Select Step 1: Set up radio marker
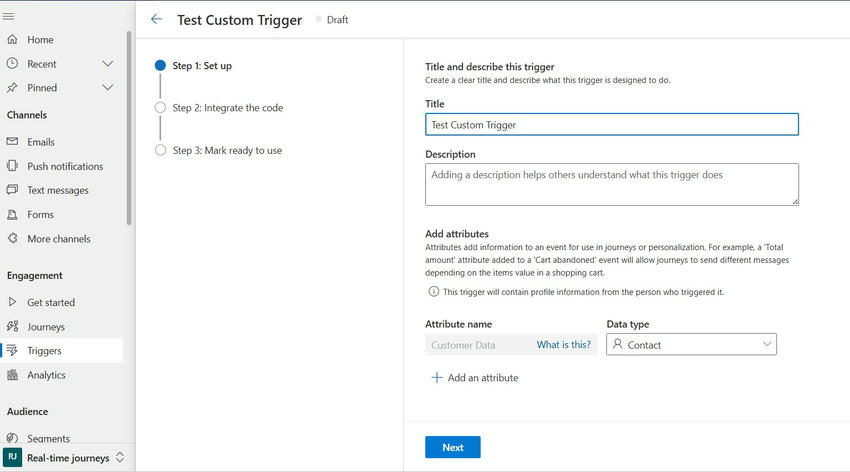This screenshot has width=850, height=472. [x=160, y=66]
